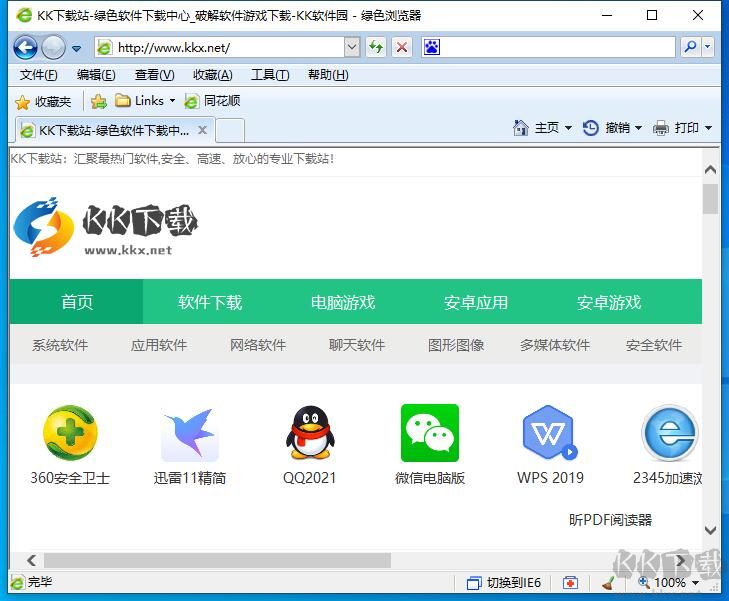Expand the 主页 dropdown arrow

[568, 128]
